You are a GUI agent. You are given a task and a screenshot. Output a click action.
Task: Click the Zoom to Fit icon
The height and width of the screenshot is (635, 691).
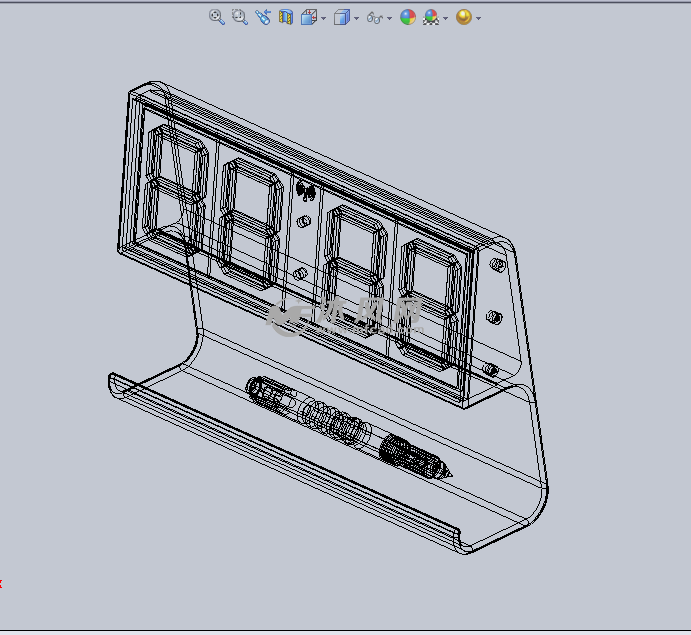pyautogui.click(x=216, y=17)
